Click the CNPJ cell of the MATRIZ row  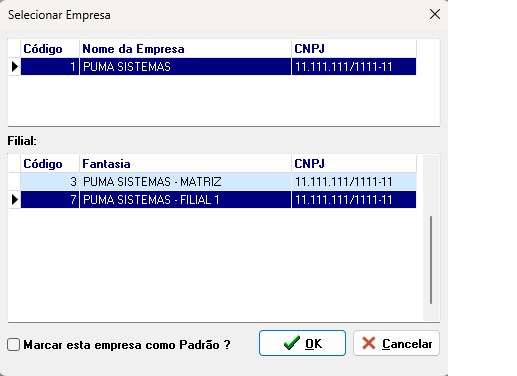pyautogui.click(x=354, y=182)
